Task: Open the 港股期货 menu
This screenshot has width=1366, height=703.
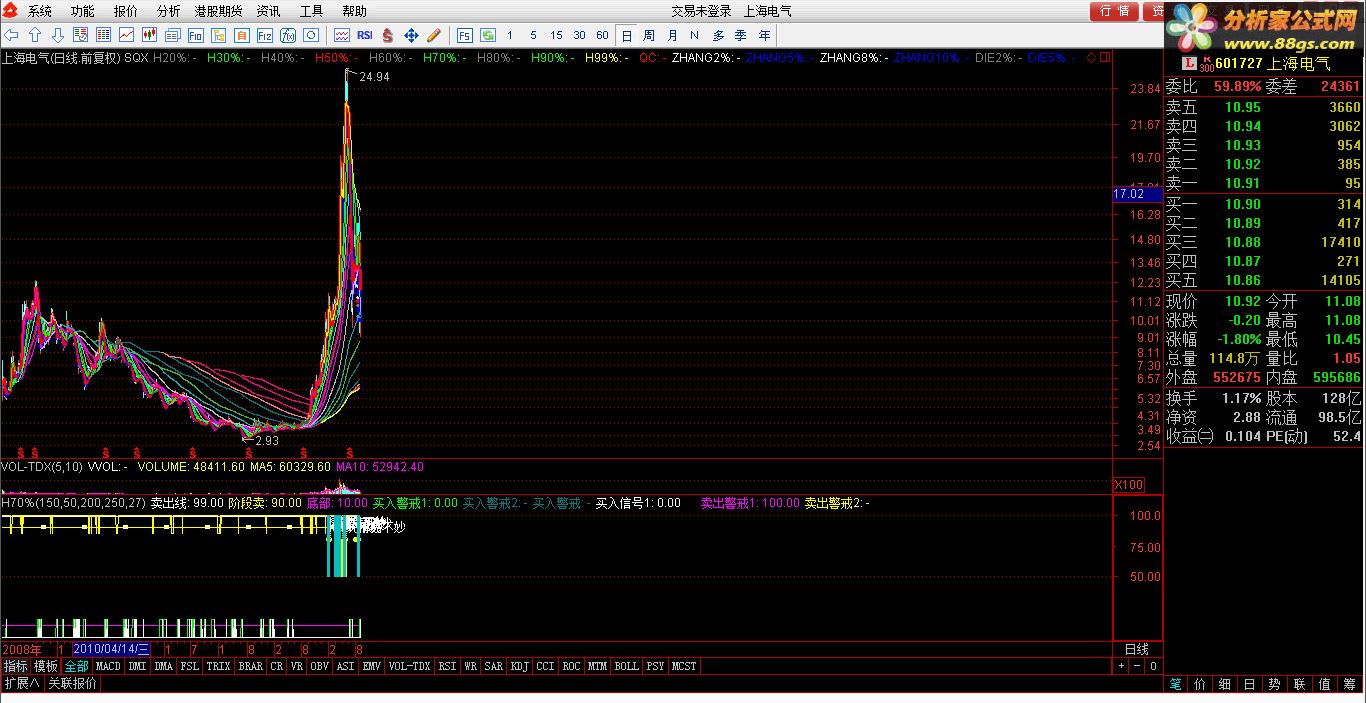Action: (218, 11)
